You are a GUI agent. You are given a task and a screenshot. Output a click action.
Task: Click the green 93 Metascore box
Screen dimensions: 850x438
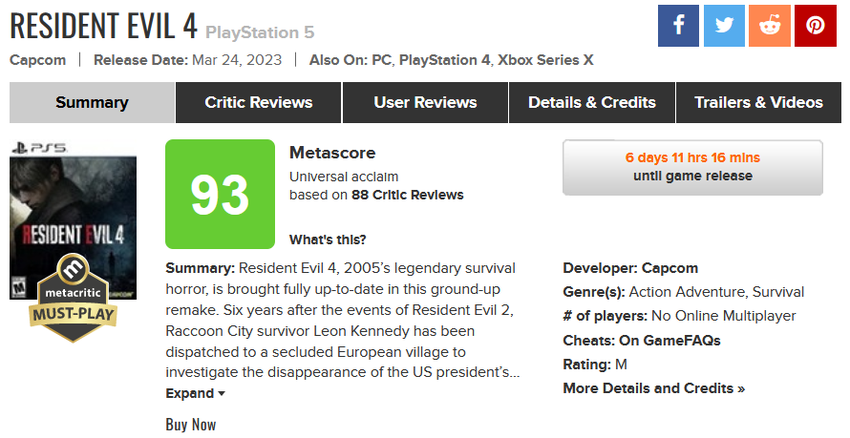pyautogui.click(x=220, y=194)
